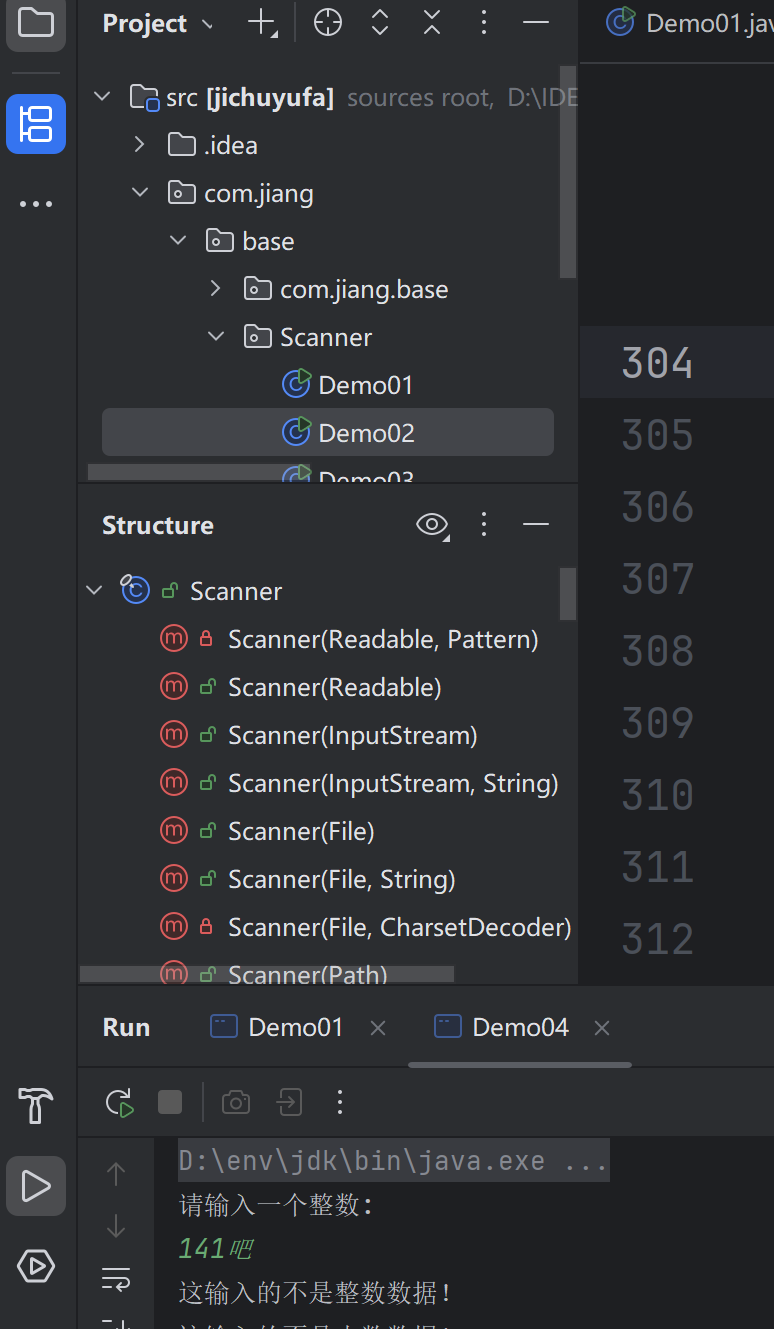The height and width of the screenshot is (1329, 774).
Task: Click Select Opened File crosshair icon
Action: click(328, 23)
